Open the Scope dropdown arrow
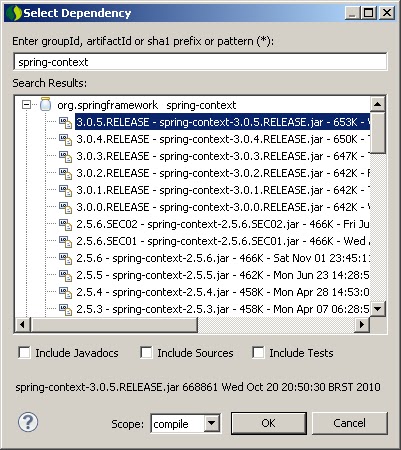 coord(211,423)
